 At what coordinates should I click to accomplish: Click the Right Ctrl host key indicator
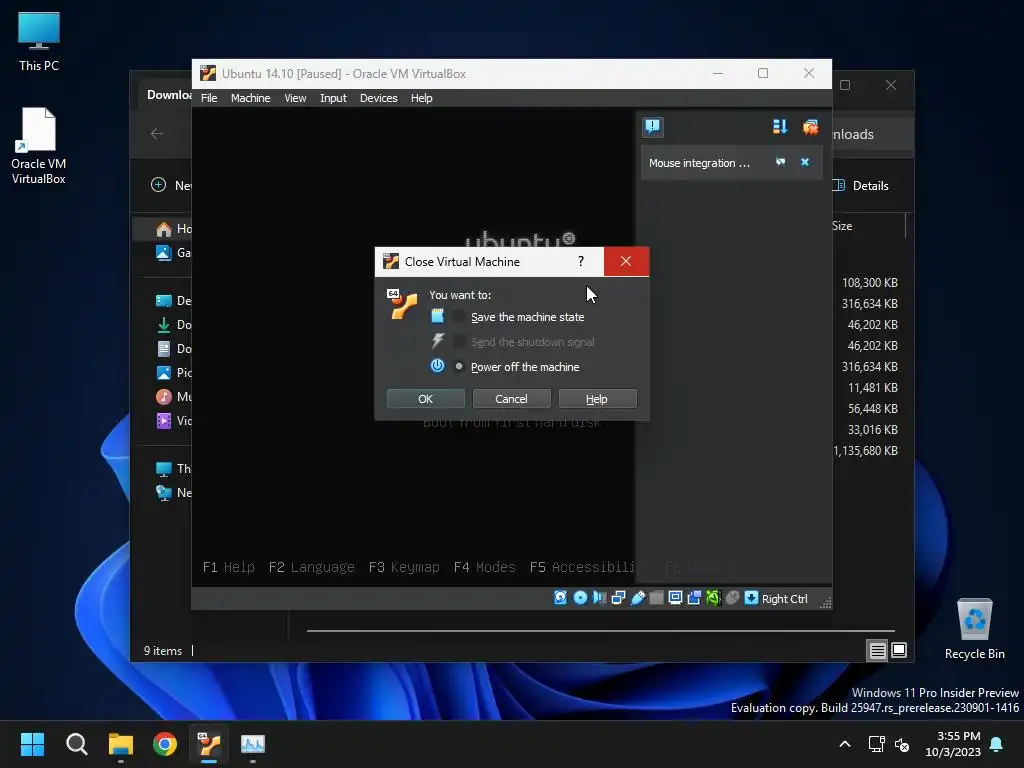(784, 599)
